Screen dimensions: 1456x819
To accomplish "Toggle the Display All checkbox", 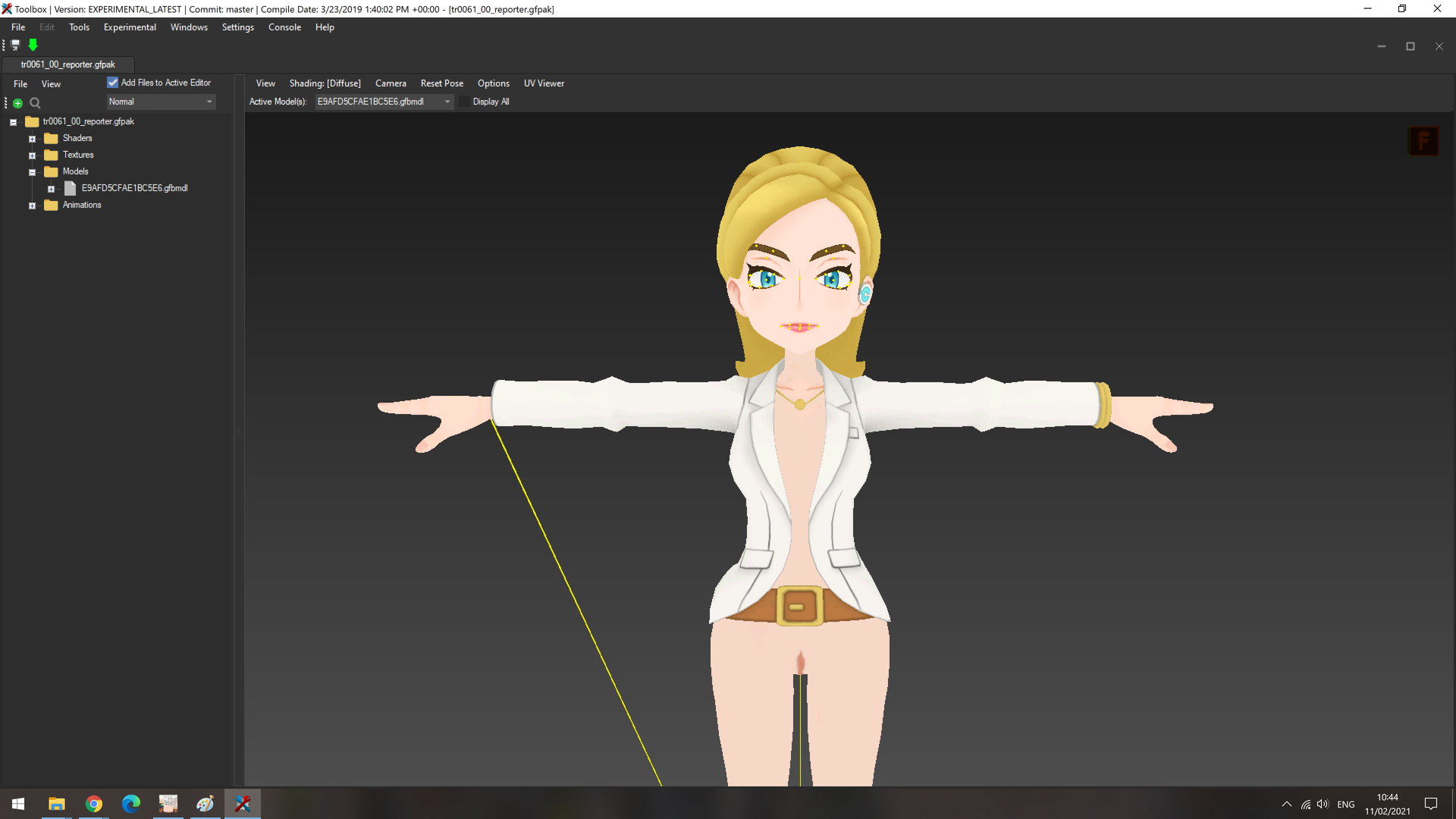I will click(x=464, y=102).
